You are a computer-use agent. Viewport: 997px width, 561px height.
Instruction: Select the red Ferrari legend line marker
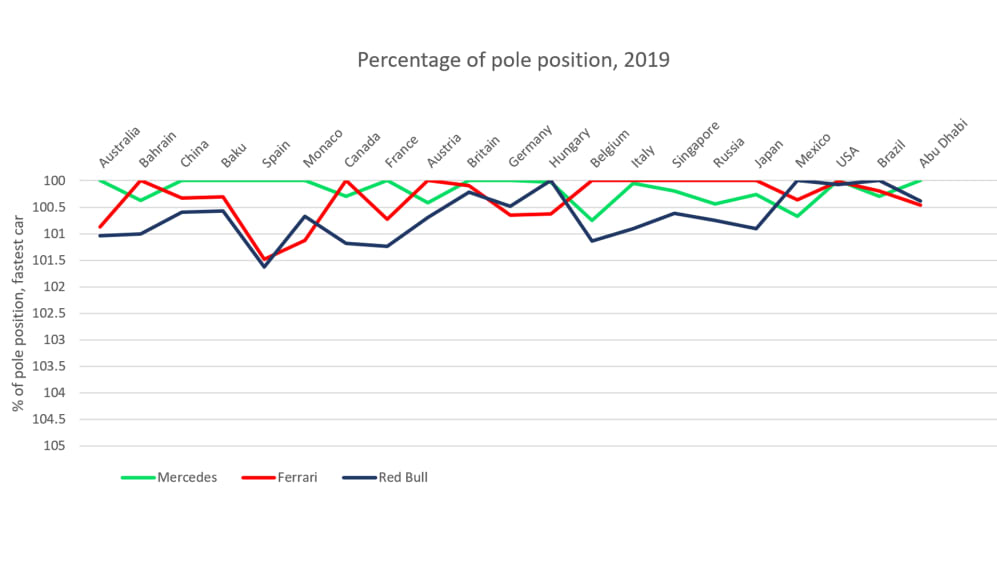tap(258, 477)
